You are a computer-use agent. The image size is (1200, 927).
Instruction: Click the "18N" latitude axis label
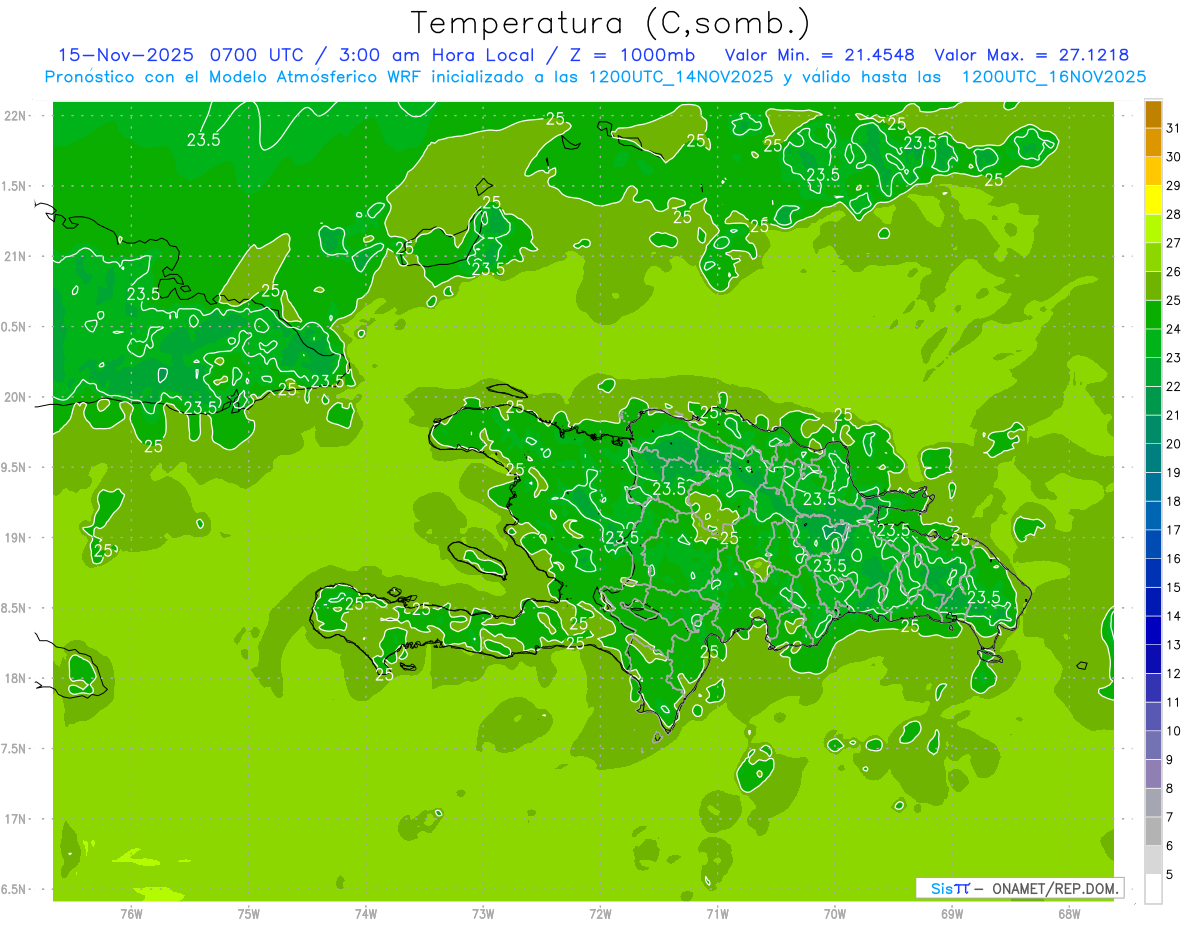(14, 678)
